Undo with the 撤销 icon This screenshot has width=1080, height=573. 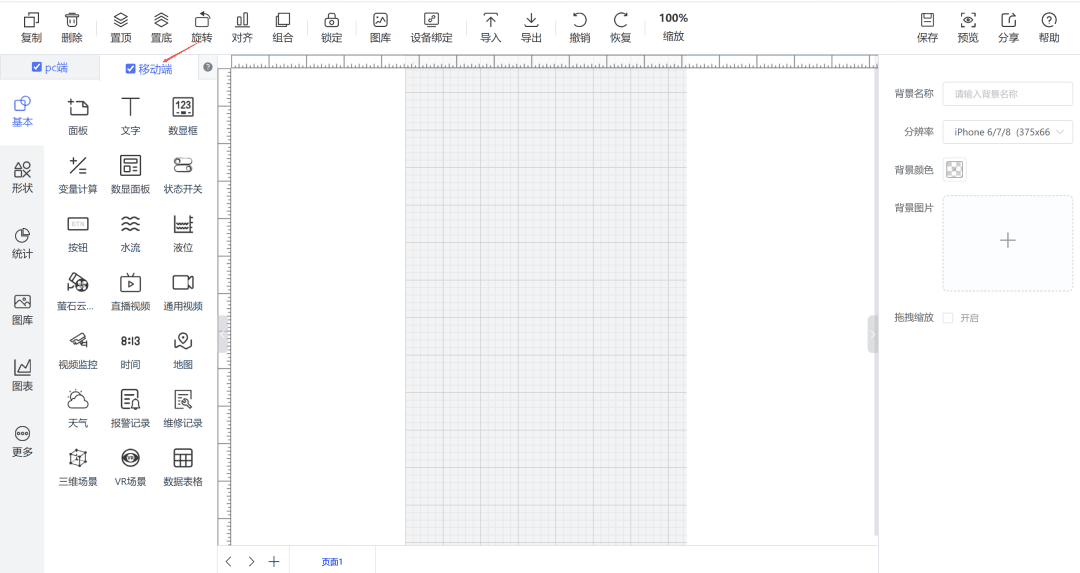pyautogui.click(x=580, y=28)
